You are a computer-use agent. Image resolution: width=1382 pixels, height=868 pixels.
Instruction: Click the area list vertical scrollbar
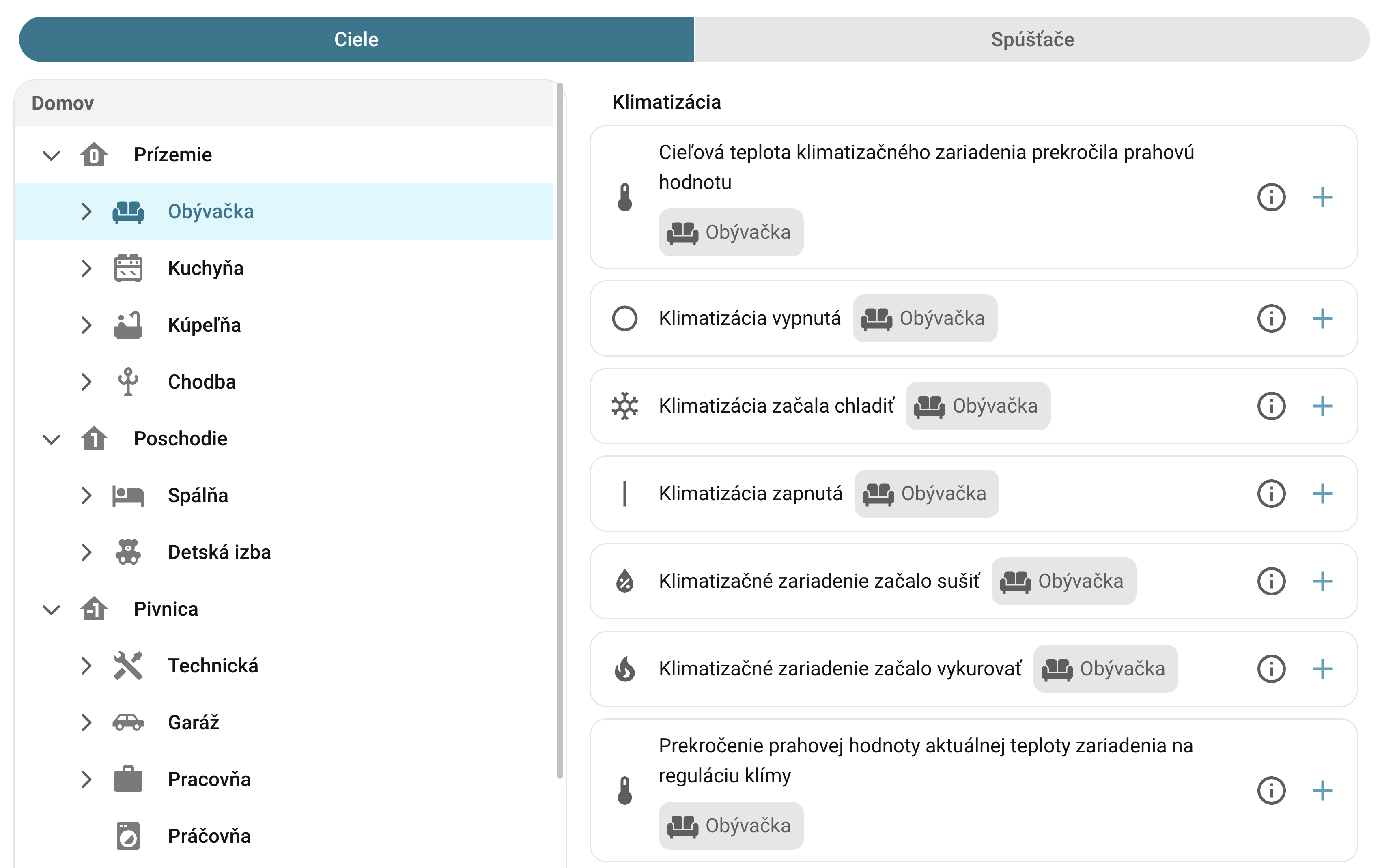[560, 430]
